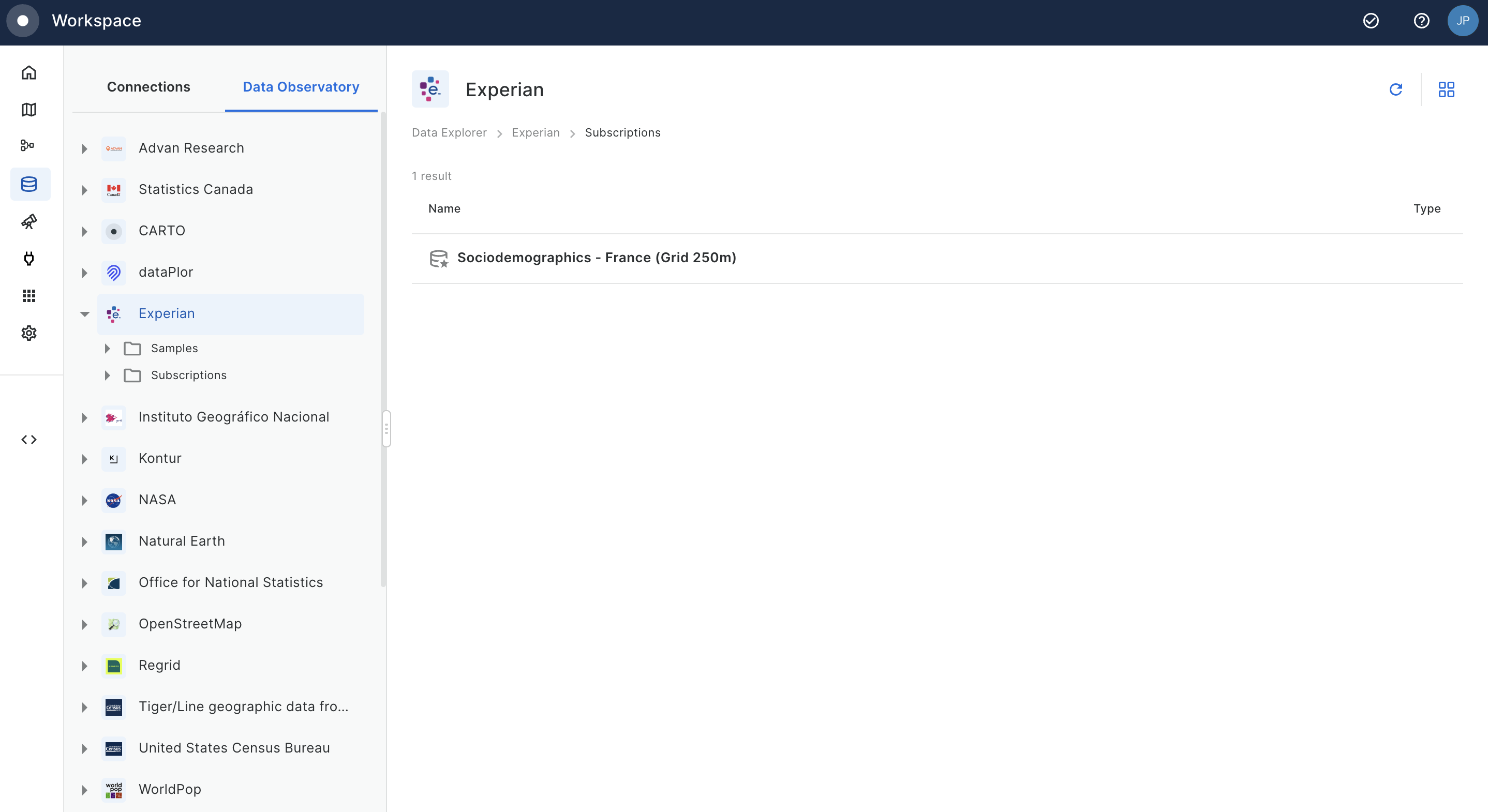Open the Connections plug icon
This screenshot has height=812, width=1488.
click(29, 259)
